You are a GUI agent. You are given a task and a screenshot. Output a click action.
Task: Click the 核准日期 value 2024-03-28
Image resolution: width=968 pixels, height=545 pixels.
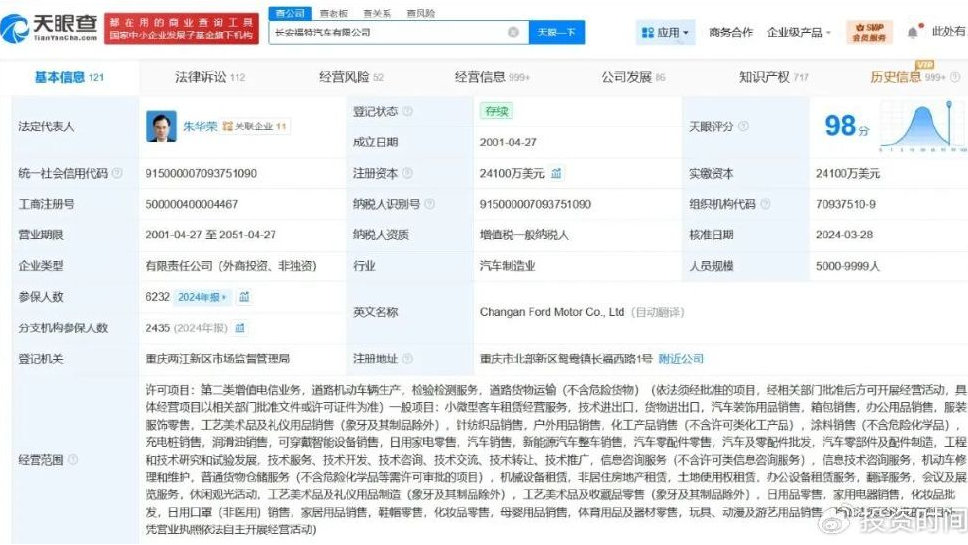[x=845, y=235]
